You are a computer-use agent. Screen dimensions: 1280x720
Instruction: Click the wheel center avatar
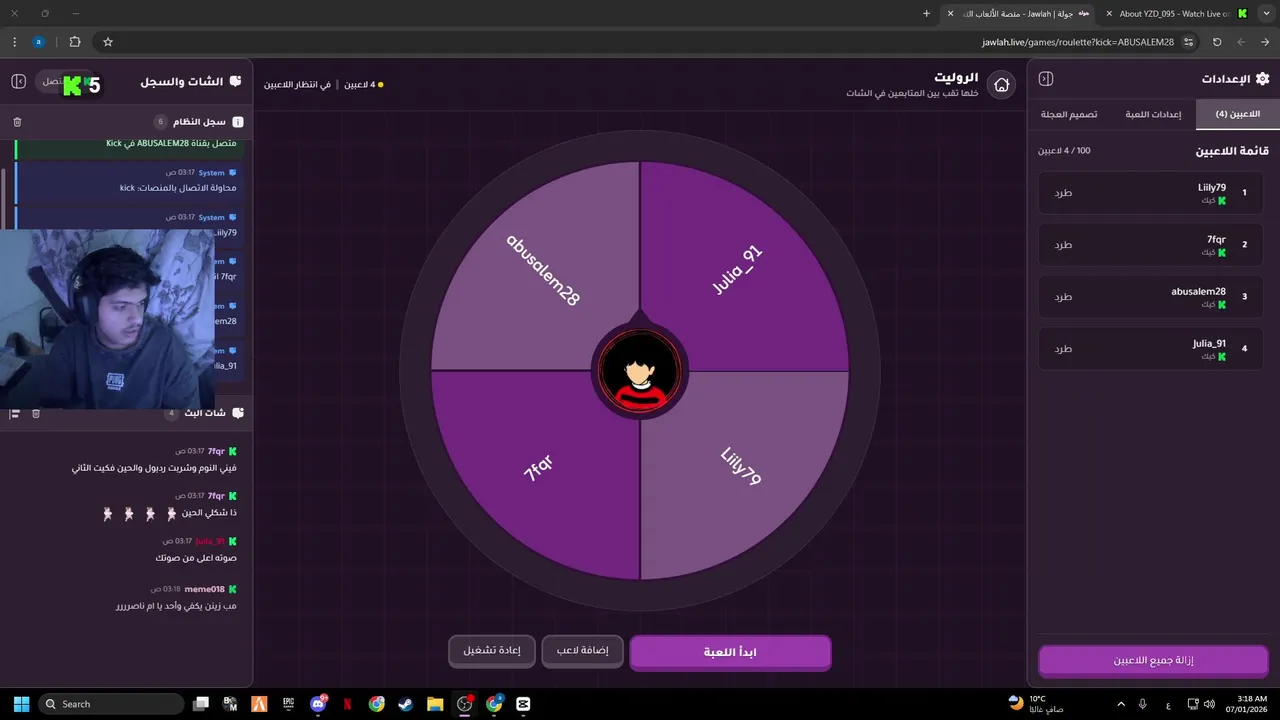(640, 372)
